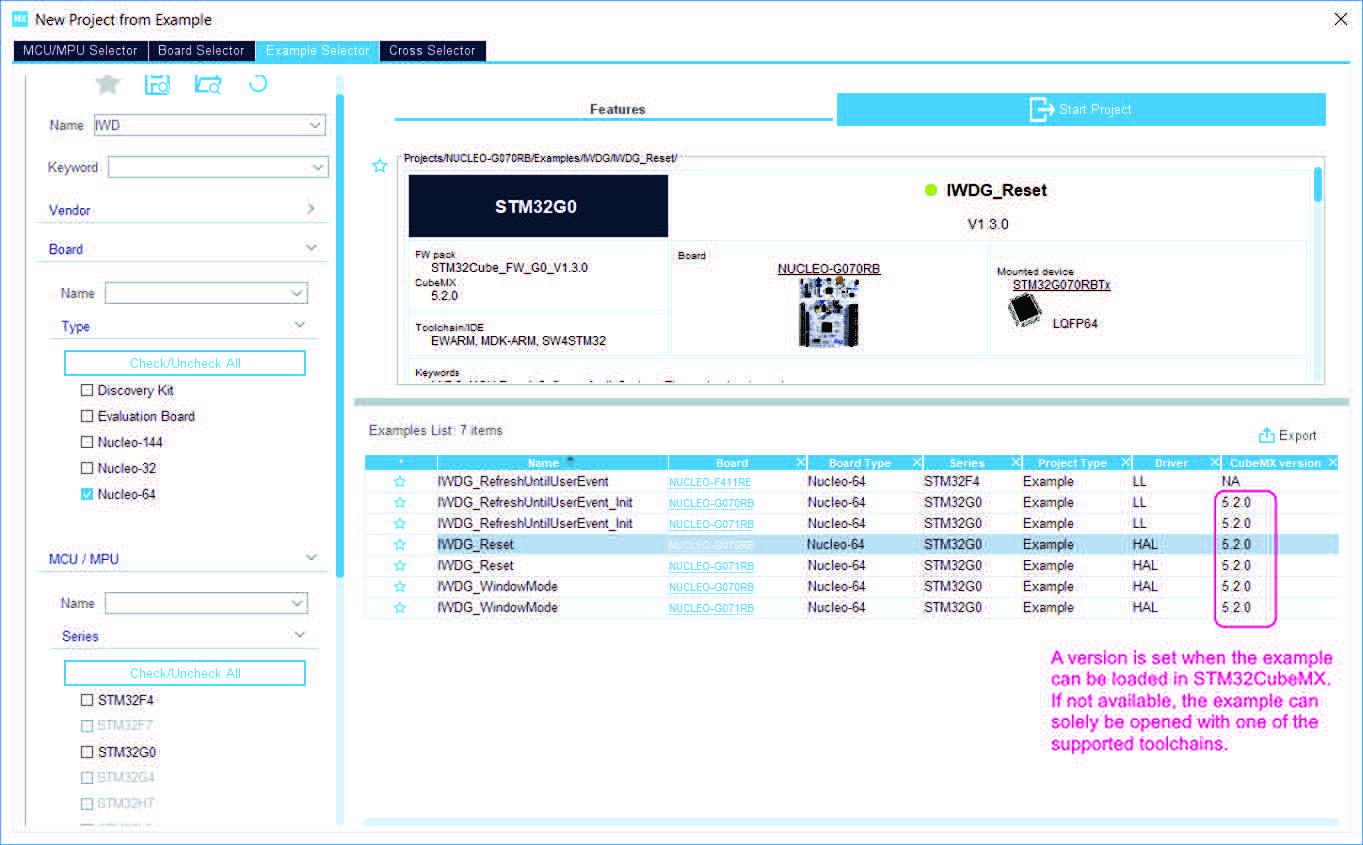Star the IWDG_WindowMode NUCLEO-G071RB row
This screenshot has width=1363, height=845.
(400, 608)
